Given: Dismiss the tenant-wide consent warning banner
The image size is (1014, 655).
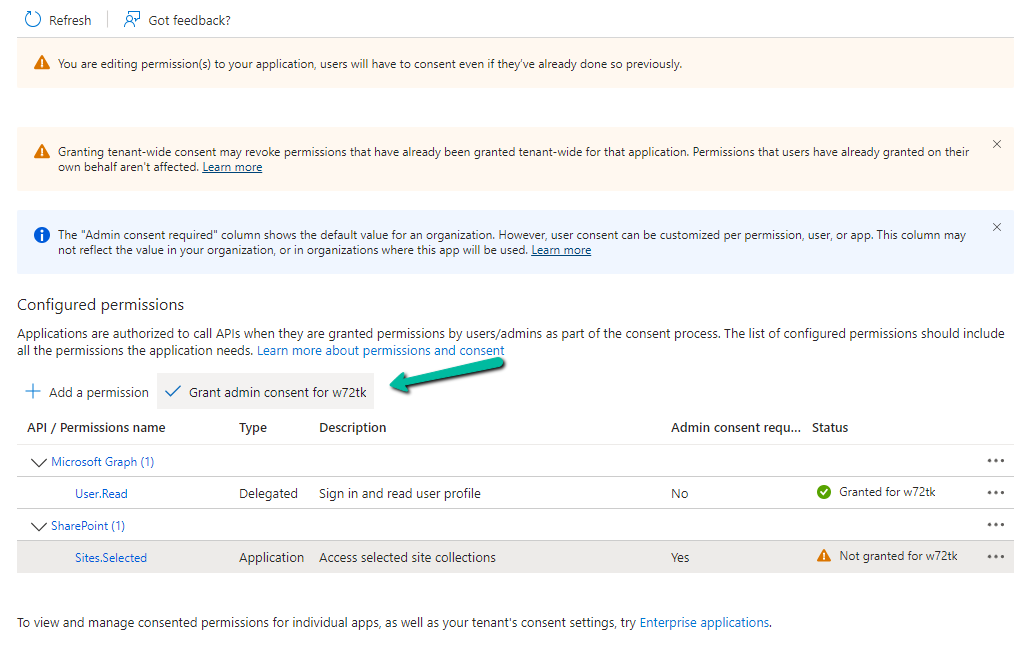Looking at the screenshot, I should (x=997, y=144).
